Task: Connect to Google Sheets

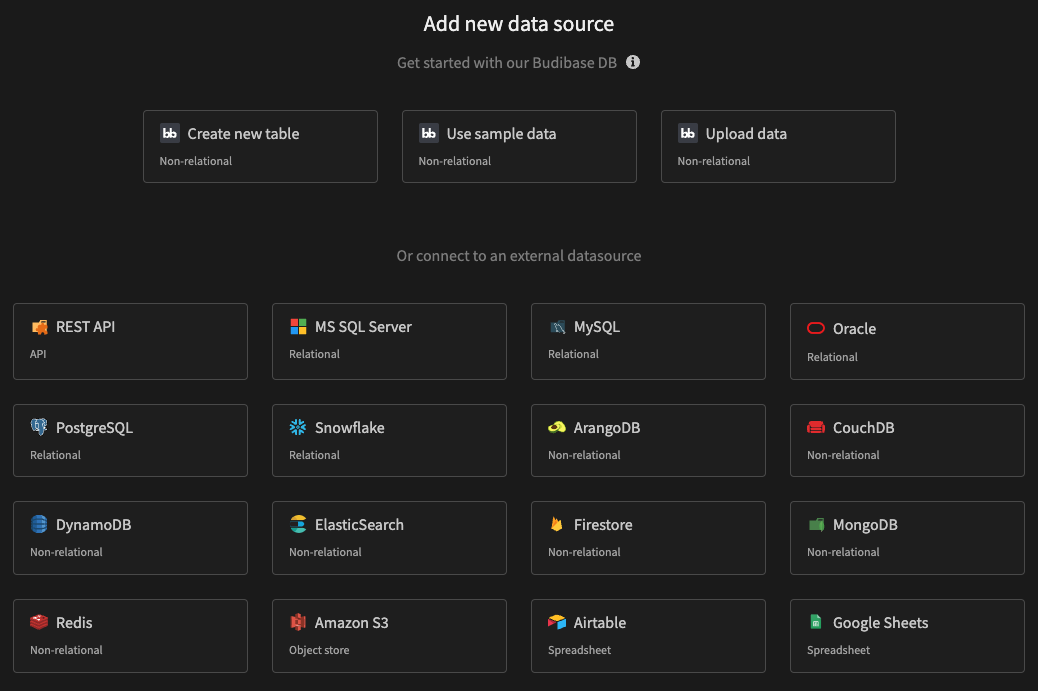Action: (907, 636)
